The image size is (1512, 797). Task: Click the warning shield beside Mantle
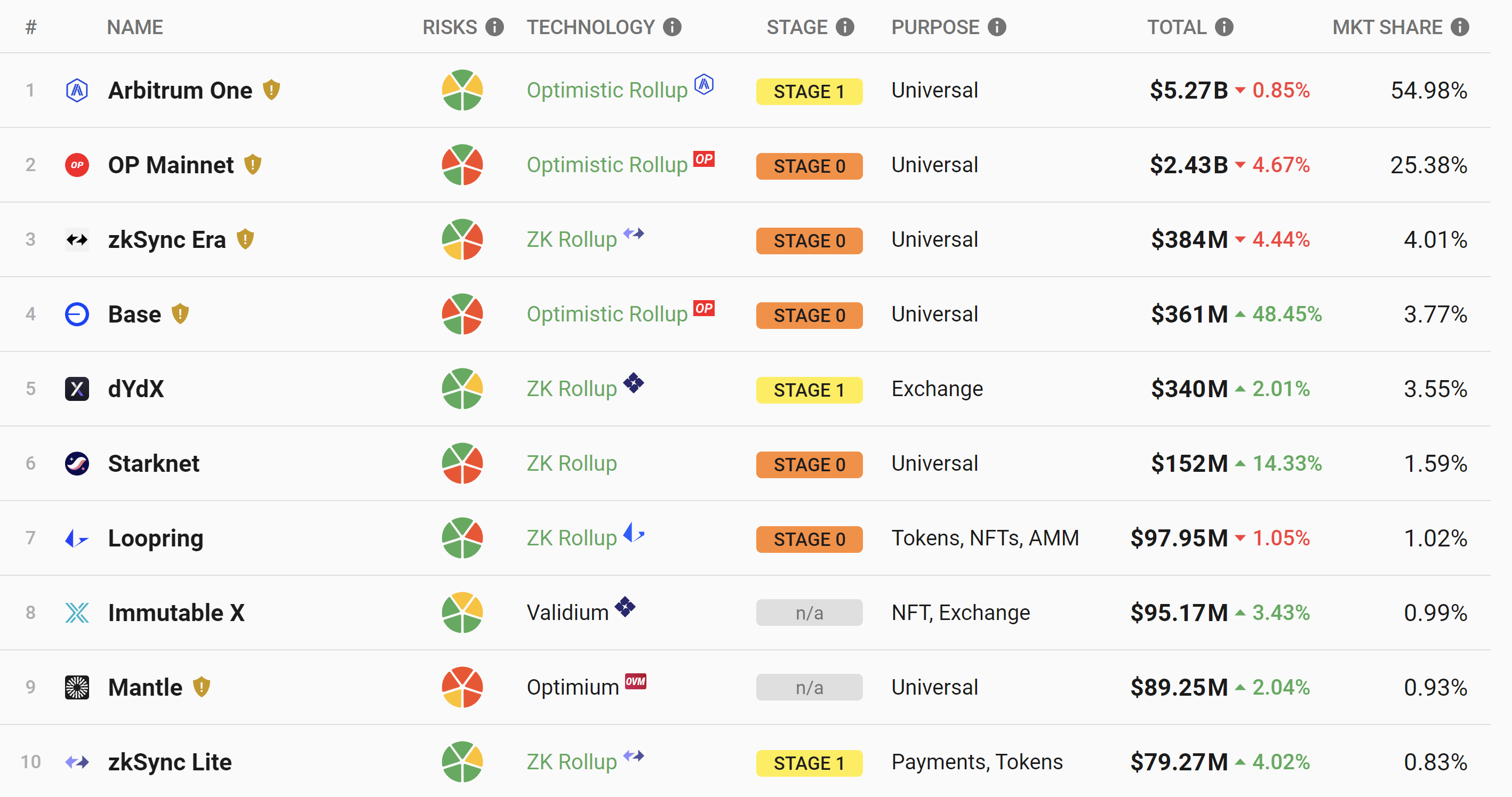click(201, 687)
